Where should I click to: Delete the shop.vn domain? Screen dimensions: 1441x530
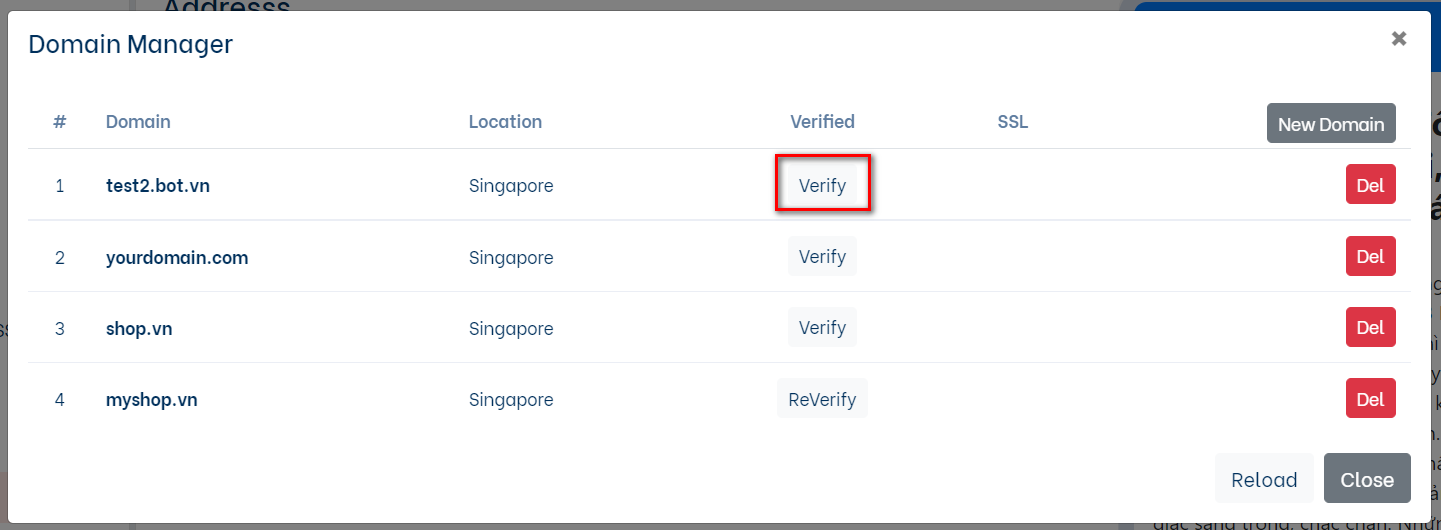coord(1370,328)
